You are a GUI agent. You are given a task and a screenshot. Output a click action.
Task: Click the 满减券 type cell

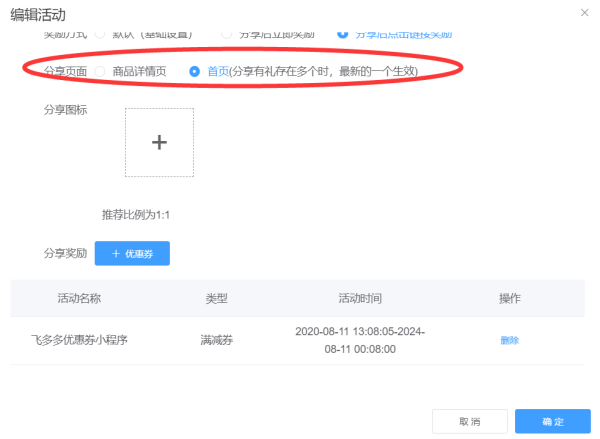(216, 340)
